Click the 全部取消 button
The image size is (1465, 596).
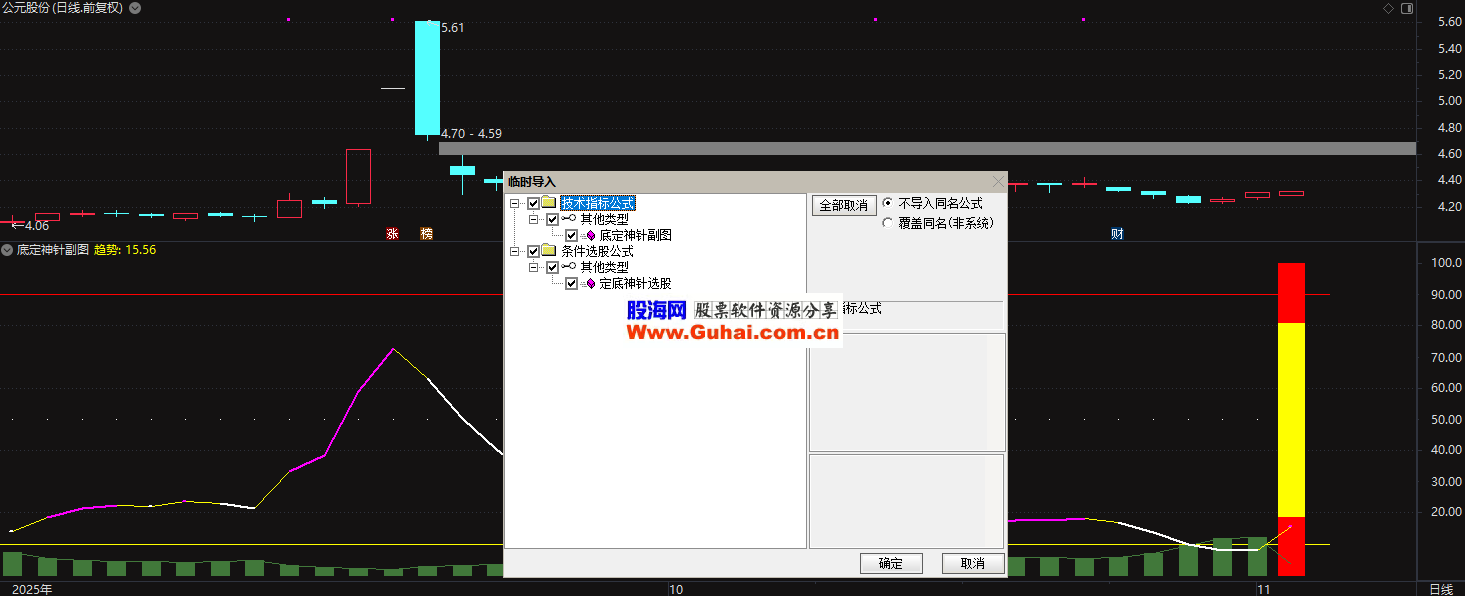[x=843, y=204]
